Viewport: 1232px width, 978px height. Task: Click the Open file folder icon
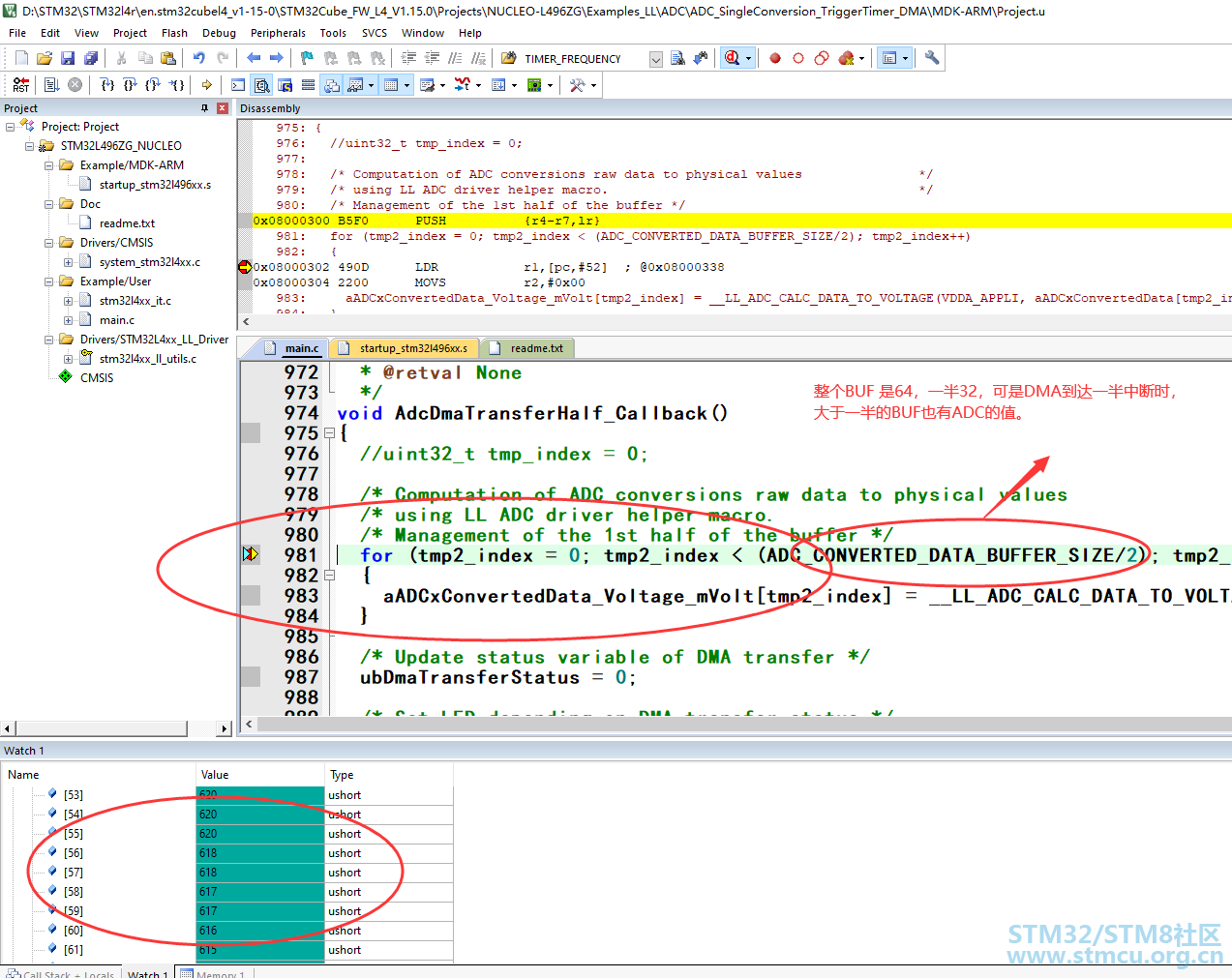pos(45,58)
